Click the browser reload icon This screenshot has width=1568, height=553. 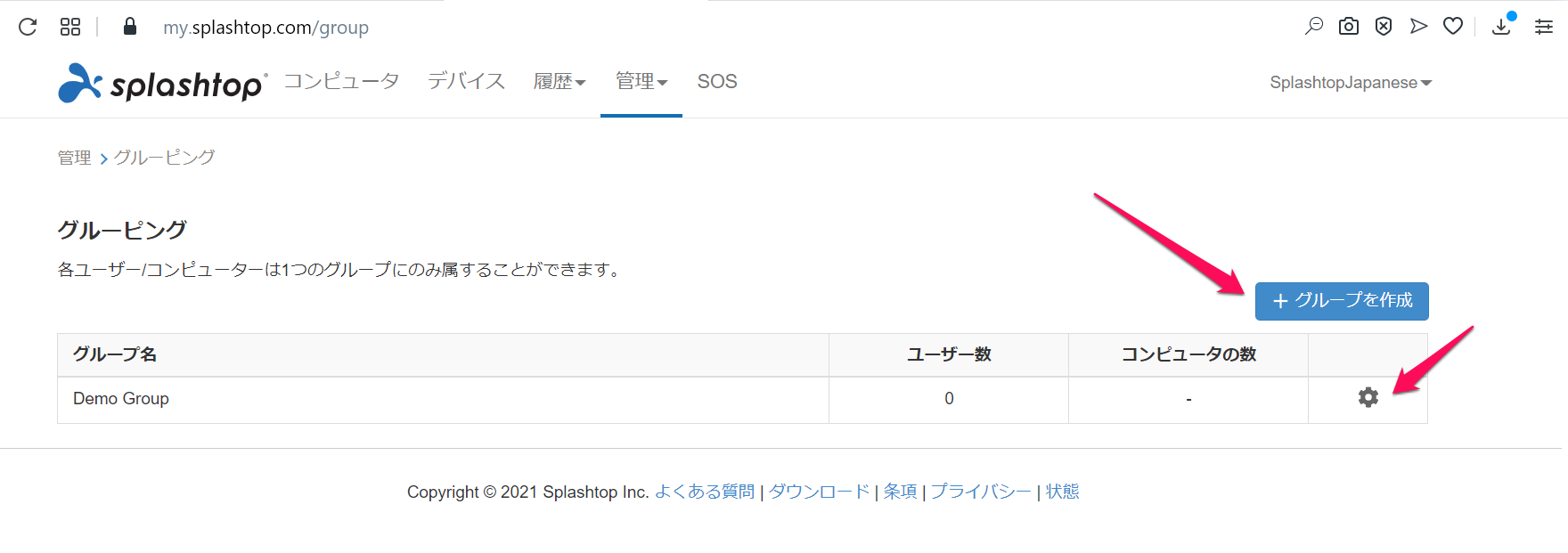28,27
